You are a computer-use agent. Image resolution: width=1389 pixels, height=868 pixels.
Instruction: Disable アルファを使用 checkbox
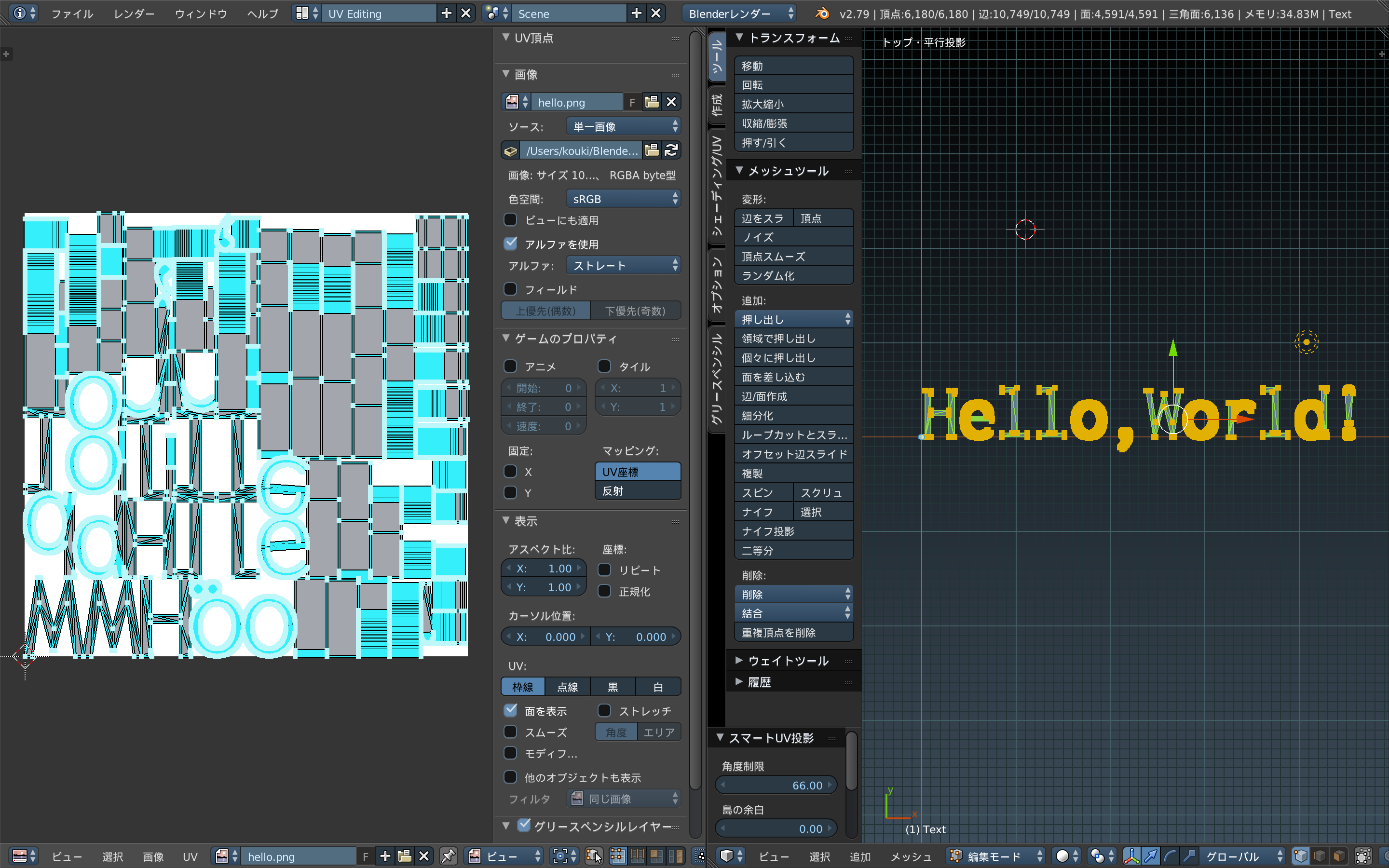(x=510, y=244)
